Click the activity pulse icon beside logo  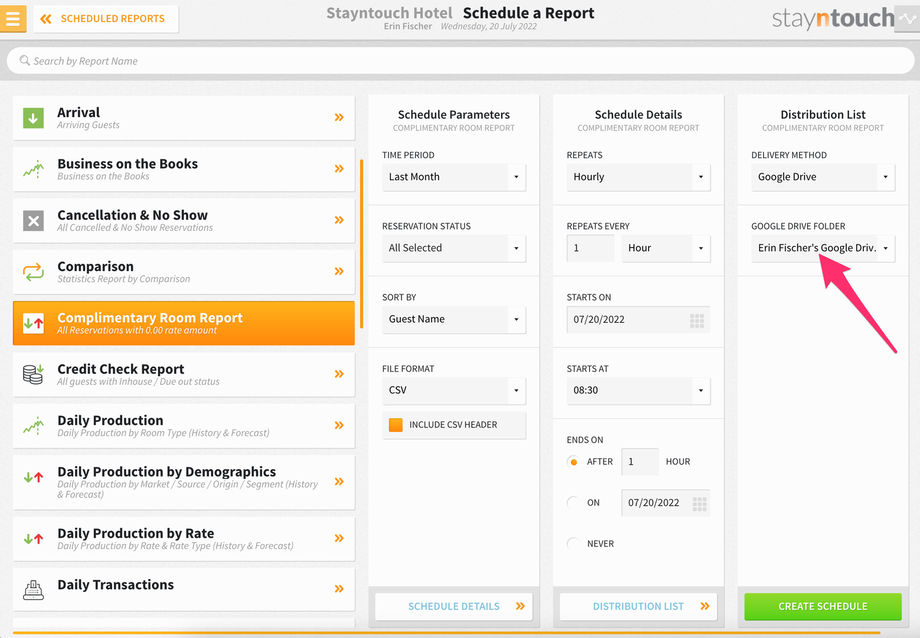(907, 19)
